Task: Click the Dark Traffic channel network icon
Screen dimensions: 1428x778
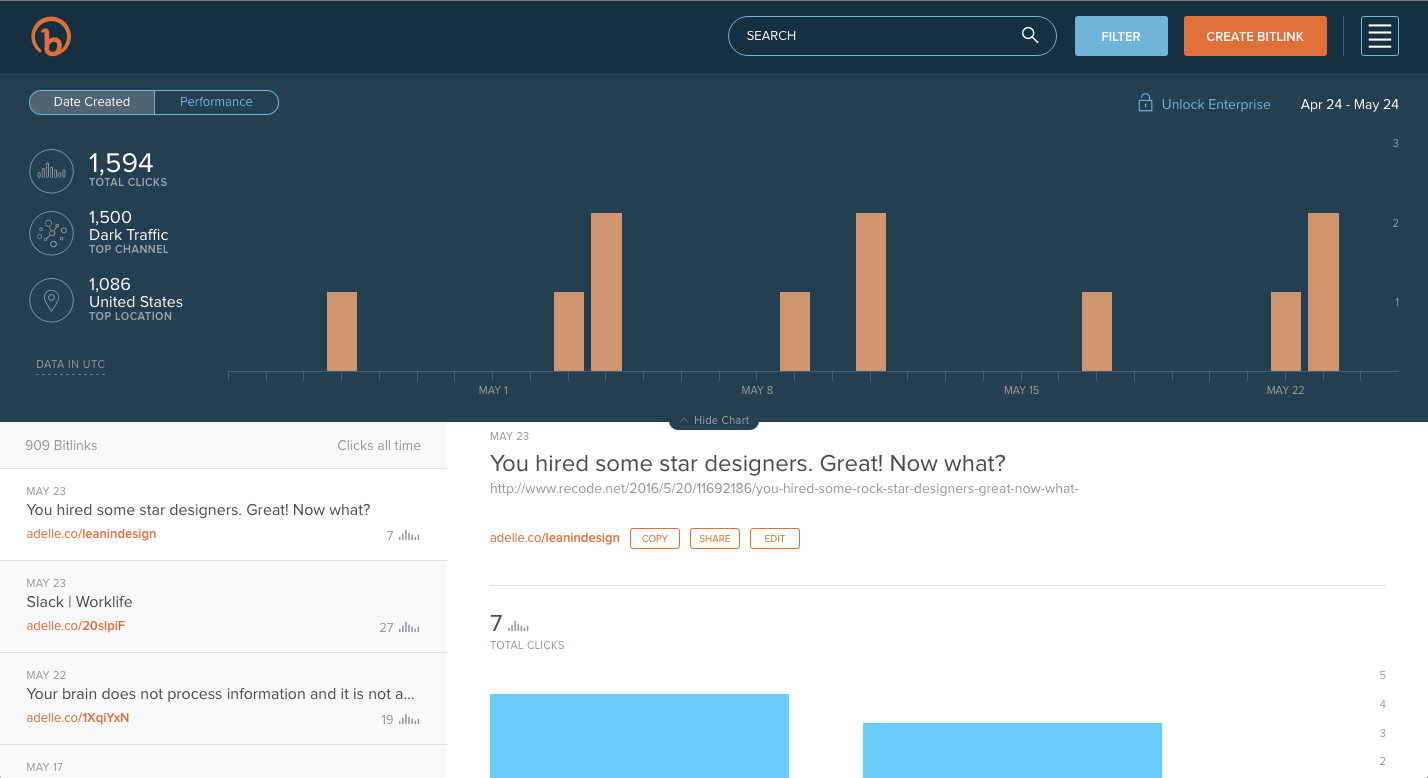Action: click(x=51, y=233)
